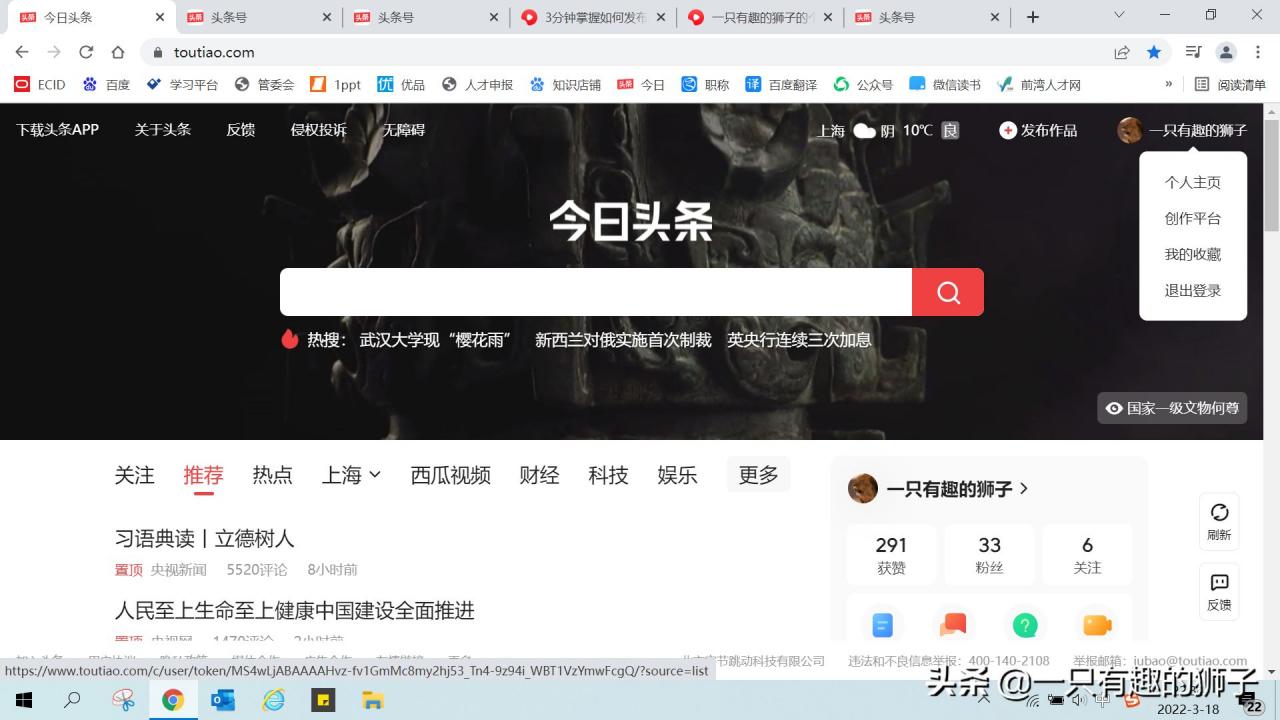The width and height of the screenshot is (1280, 720).
Task: Click the orange chat bubbles icon
Action: (953, 626)
